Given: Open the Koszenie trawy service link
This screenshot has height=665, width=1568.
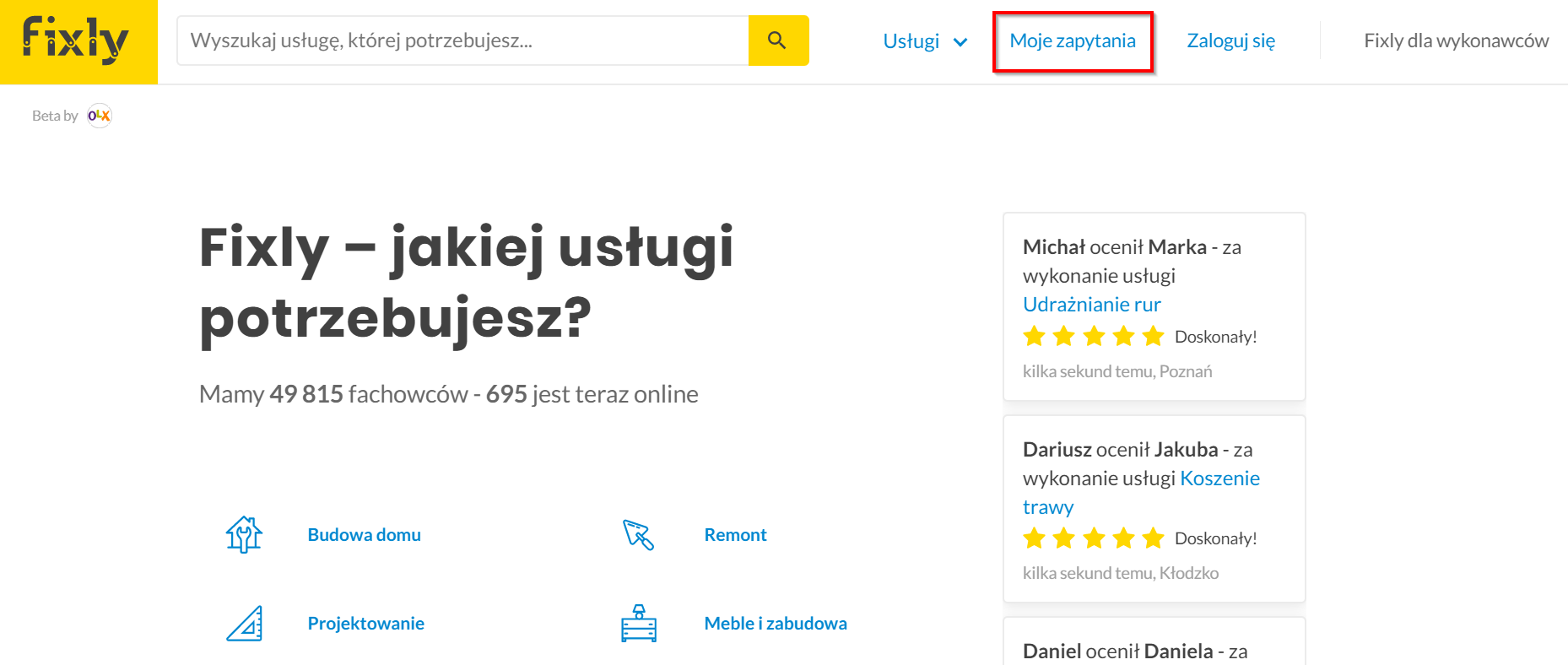Looking at the screenshot, I should (x=1141, y=492).
